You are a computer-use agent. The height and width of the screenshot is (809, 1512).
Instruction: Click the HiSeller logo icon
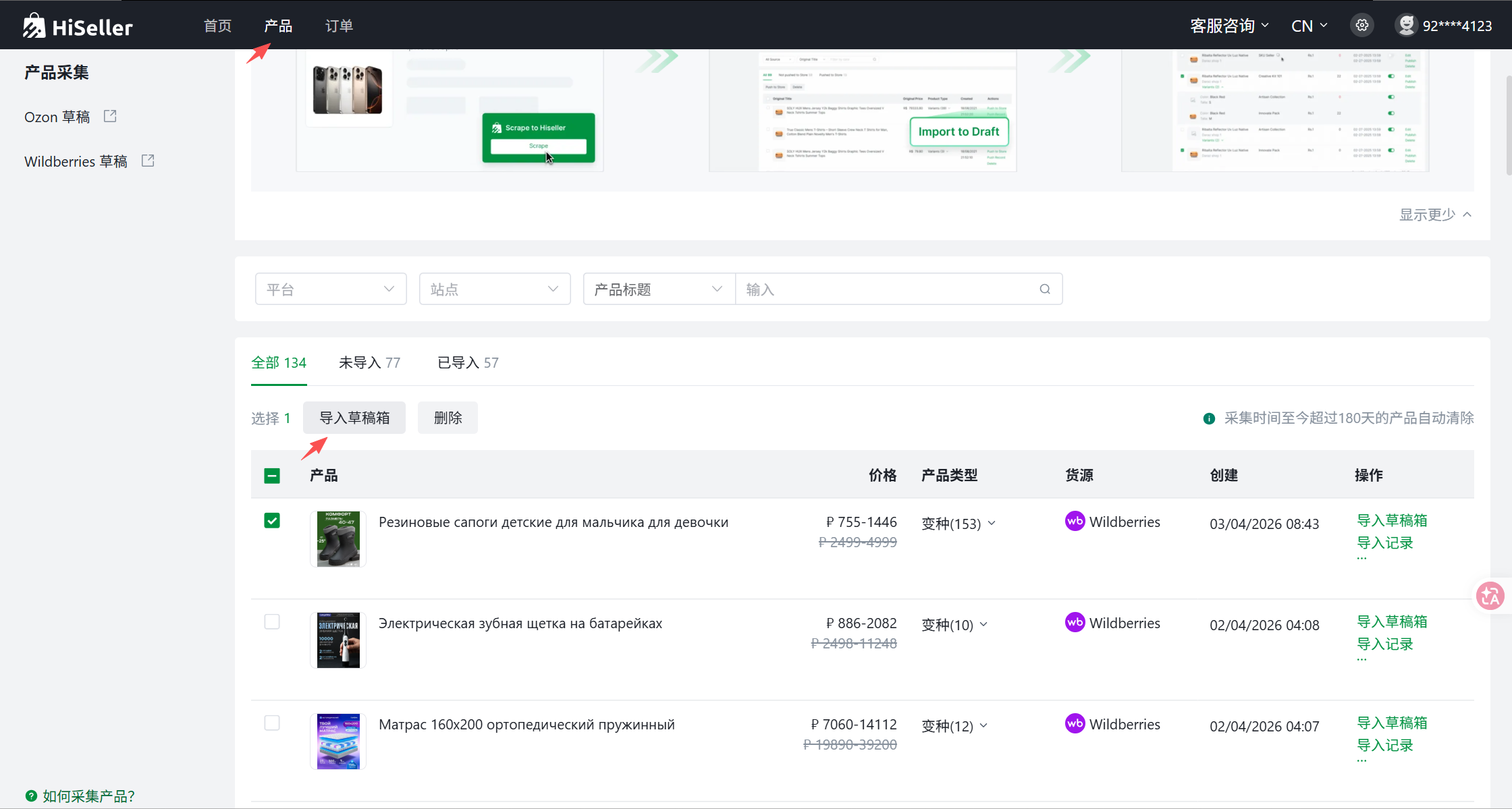pos(34,26)
